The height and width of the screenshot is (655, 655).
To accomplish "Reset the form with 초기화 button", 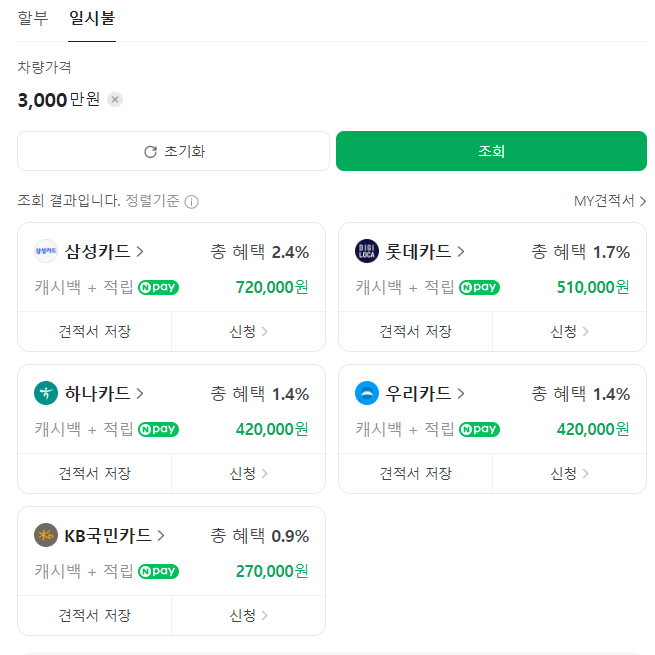I will coord(173,151).
